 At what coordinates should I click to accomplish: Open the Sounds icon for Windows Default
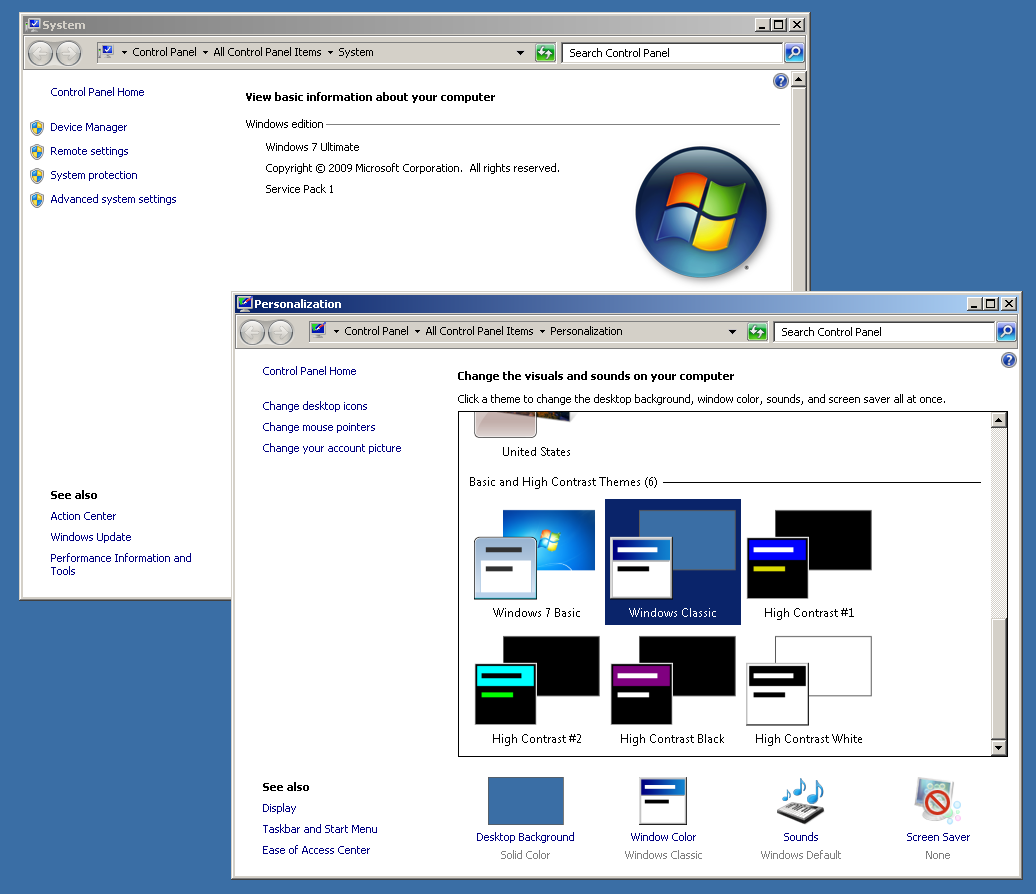click(x=800, y=802)
